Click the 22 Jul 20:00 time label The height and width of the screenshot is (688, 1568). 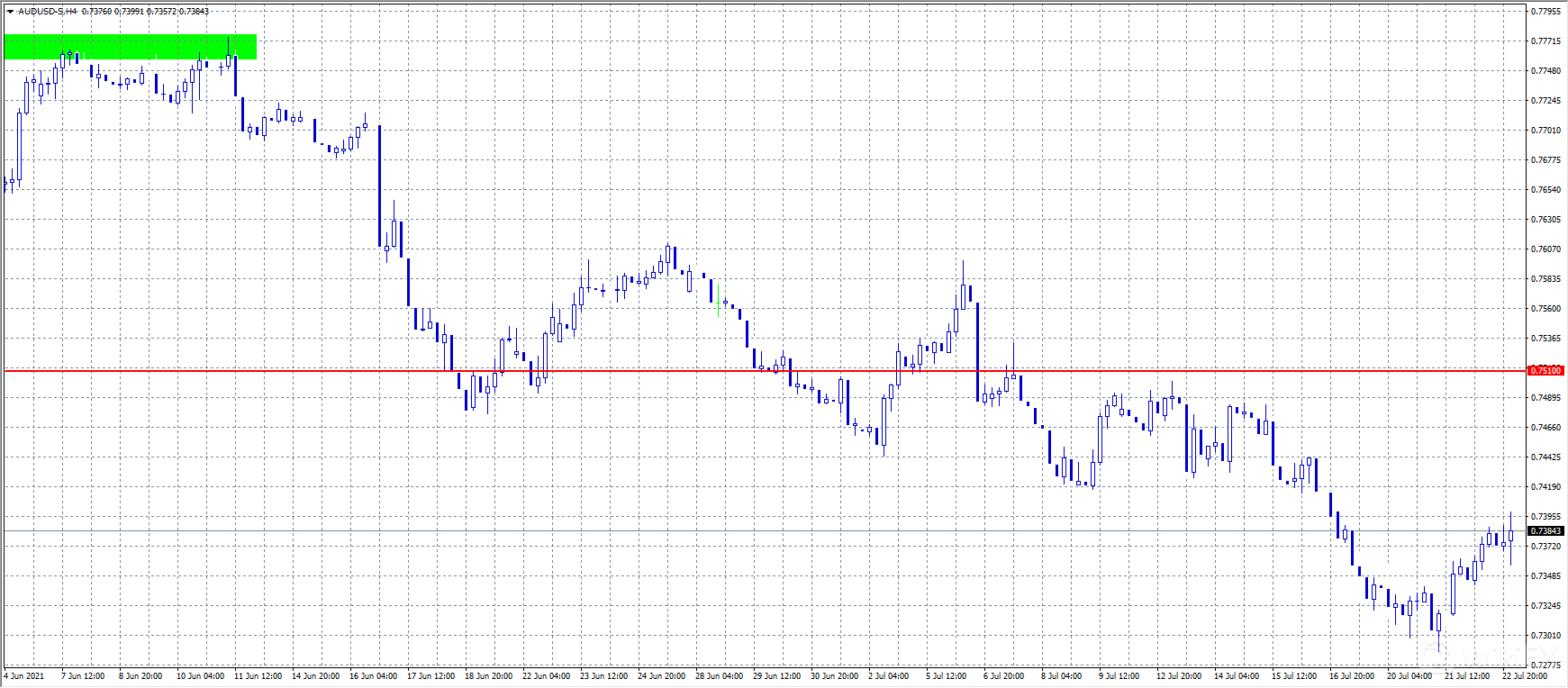pos(1525,676)
